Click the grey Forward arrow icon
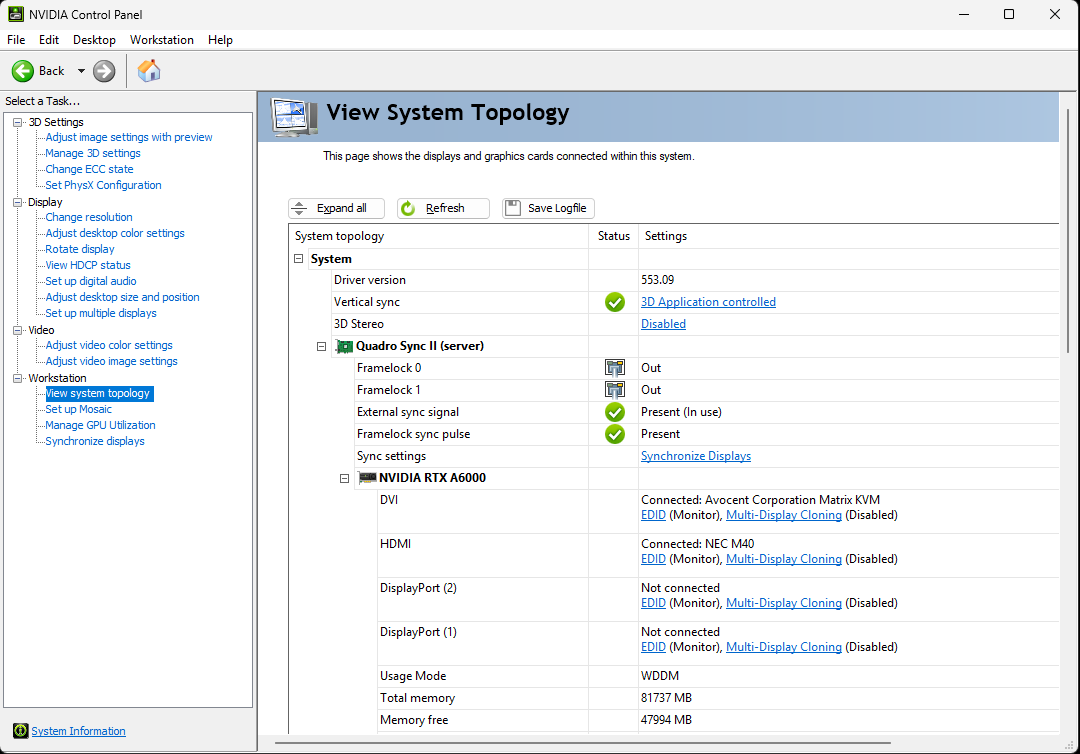This screenshot has width=1080, height=754. [104, 71]
